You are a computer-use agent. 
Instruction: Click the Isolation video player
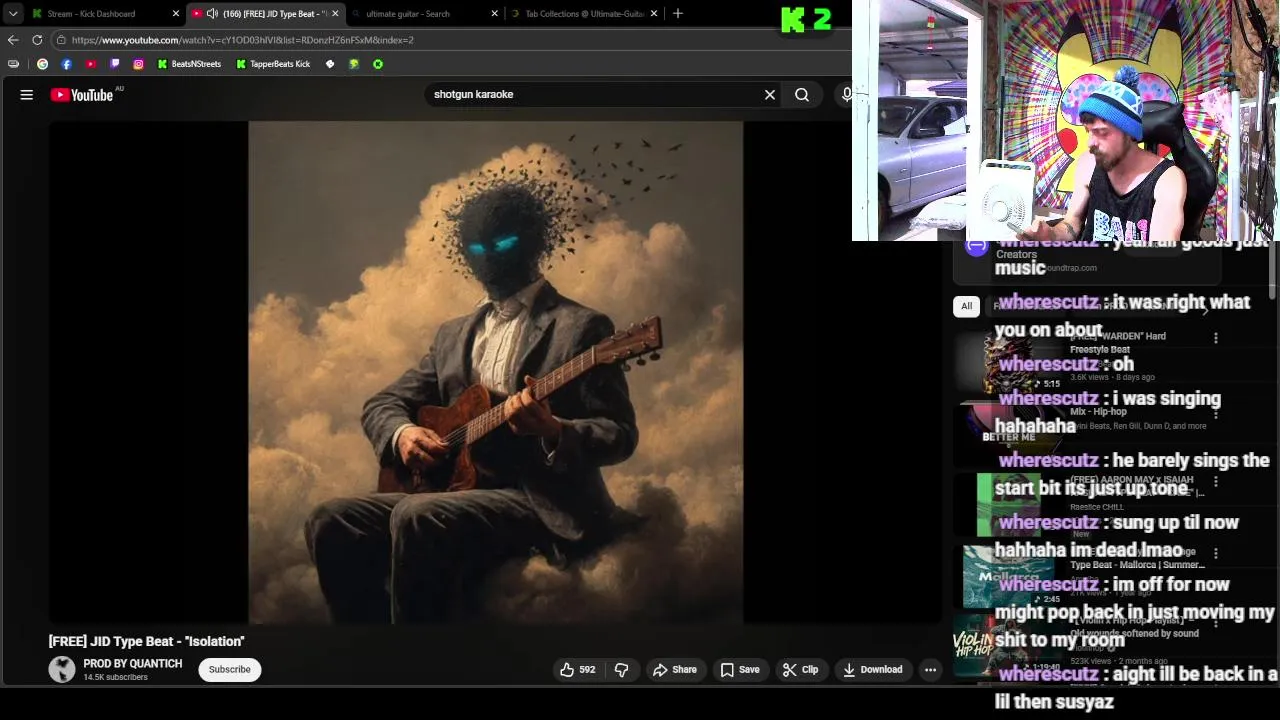click(495, 372)
